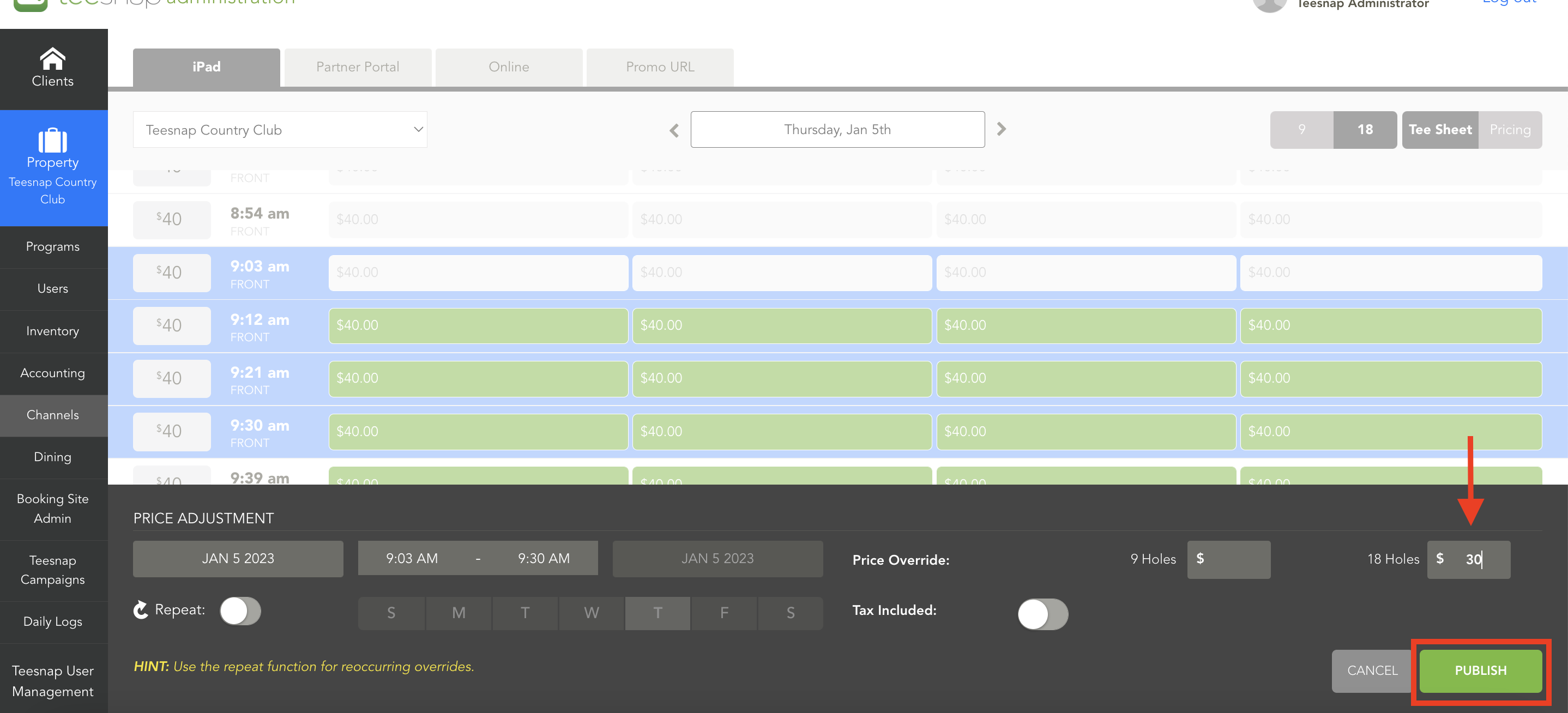The image size is (1568, 713).
Task: Change the 9:30 AM end time
Action: (x=544, y=559)
